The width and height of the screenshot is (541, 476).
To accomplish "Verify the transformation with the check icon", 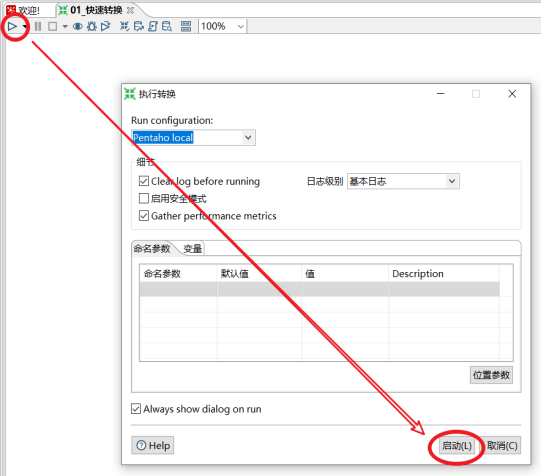I will (x=125, y=26).
